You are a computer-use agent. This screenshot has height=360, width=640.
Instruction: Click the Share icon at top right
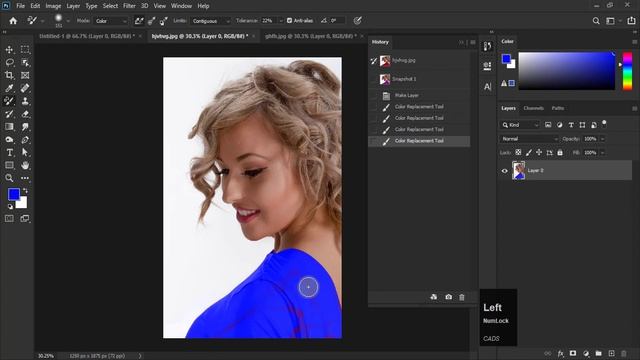[631, 21]
